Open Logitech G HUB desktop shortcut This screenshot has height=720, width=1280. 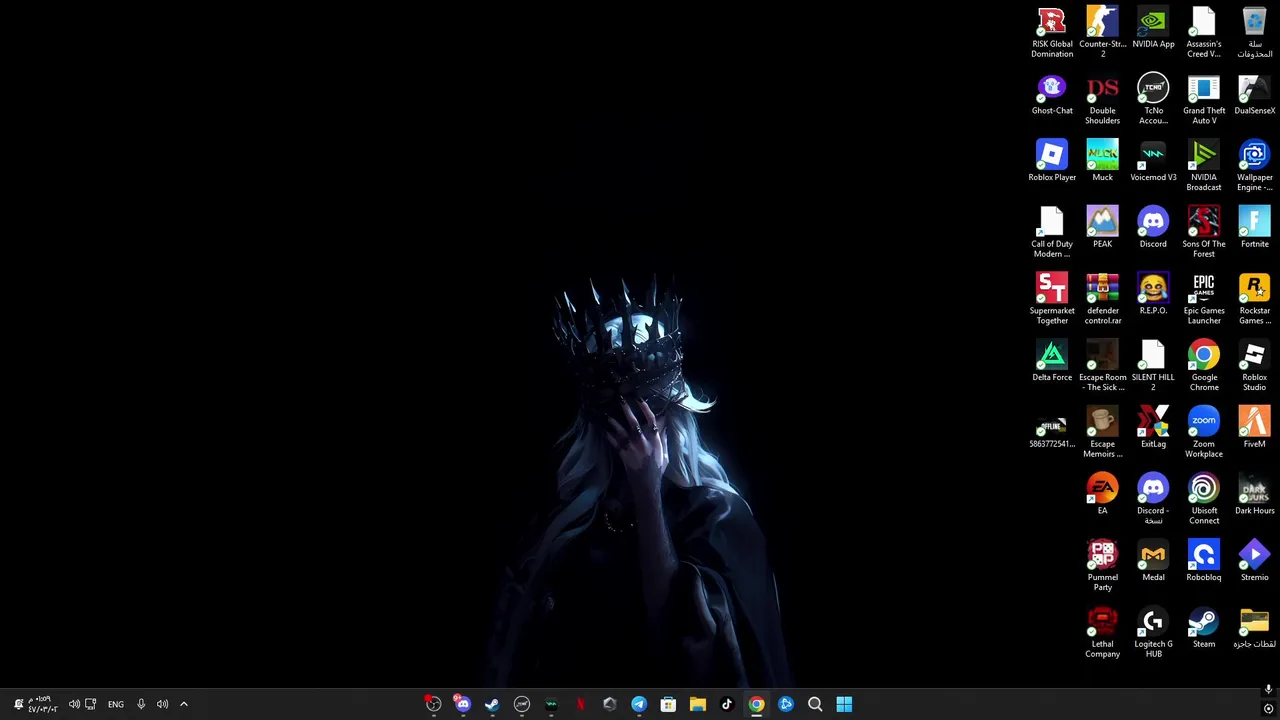pyautogui.click(x=1153, y=633)
